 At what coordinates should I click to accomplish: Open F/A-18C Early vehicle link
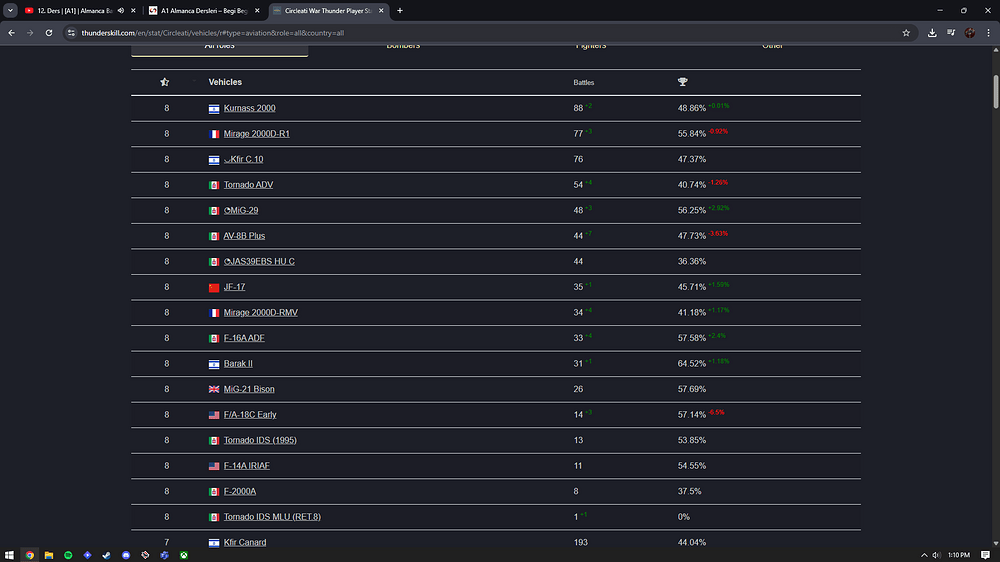250,414
